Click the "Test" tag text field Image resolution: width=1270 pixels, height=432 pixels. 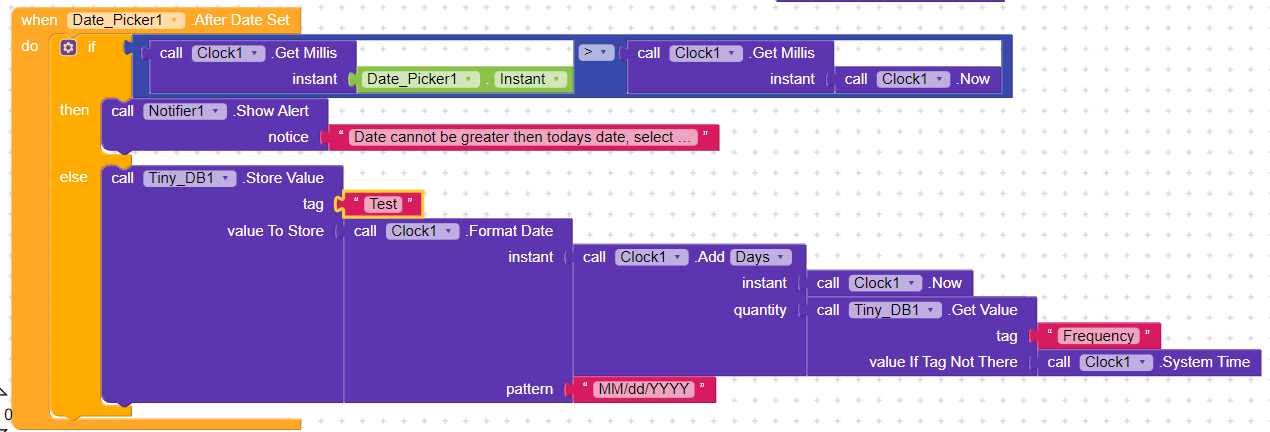[383, 204]
